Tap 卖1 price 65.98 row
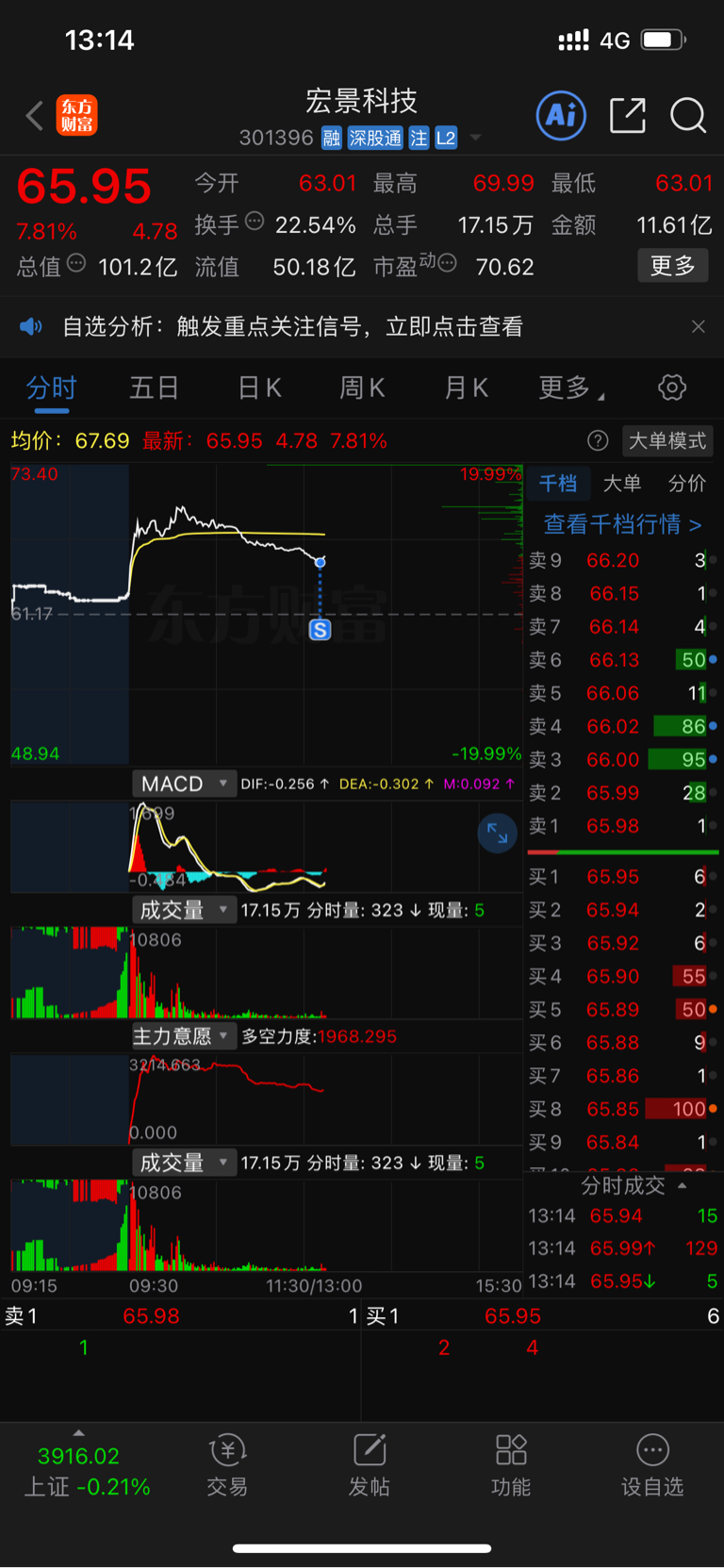Screen dimensions: 724x1568 pos(622,826)
